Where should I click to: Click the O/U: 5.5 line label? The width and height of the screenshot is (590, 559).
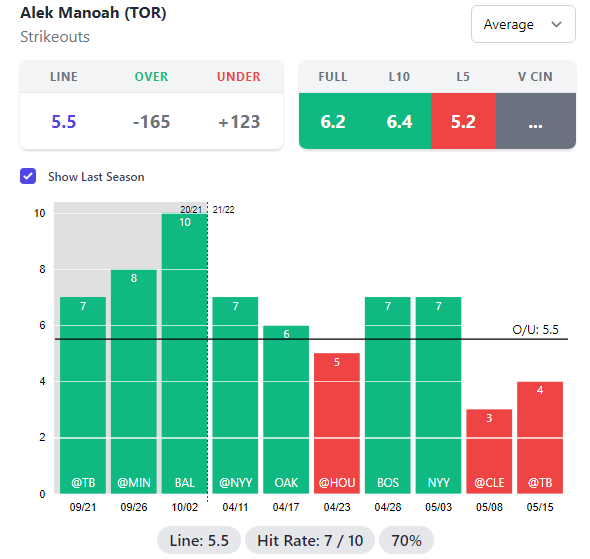(535, 330)
